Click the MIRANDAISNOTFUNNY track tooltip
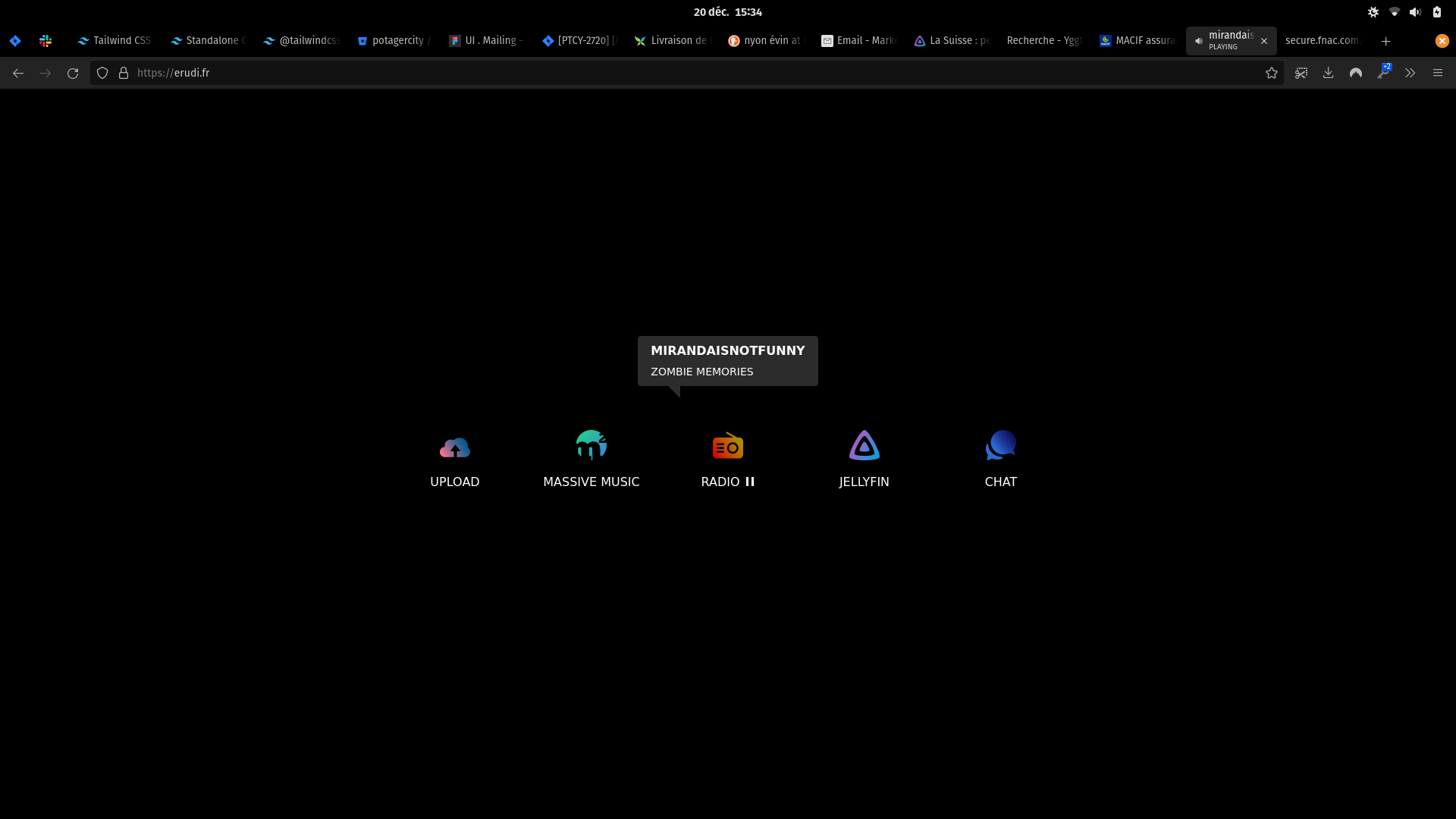The height and width of the screenshot is (819, 1456). tap(727, 360)
